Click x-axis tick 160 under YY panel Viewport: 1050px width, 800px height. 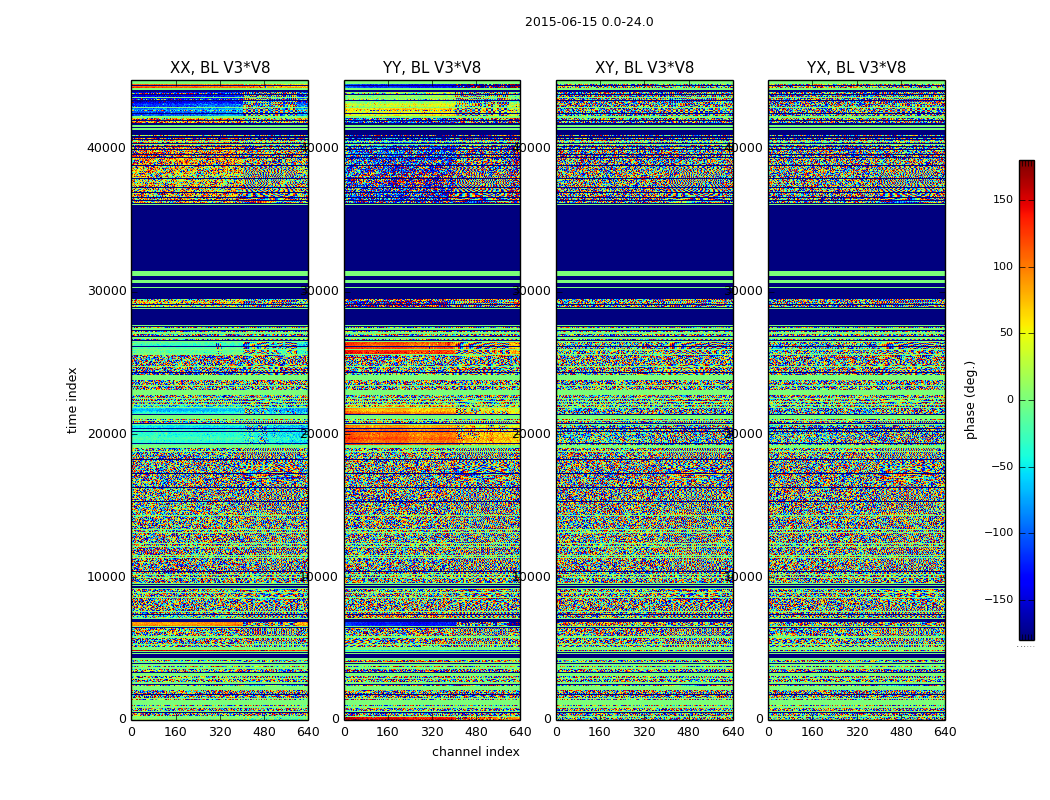(388, 732)
